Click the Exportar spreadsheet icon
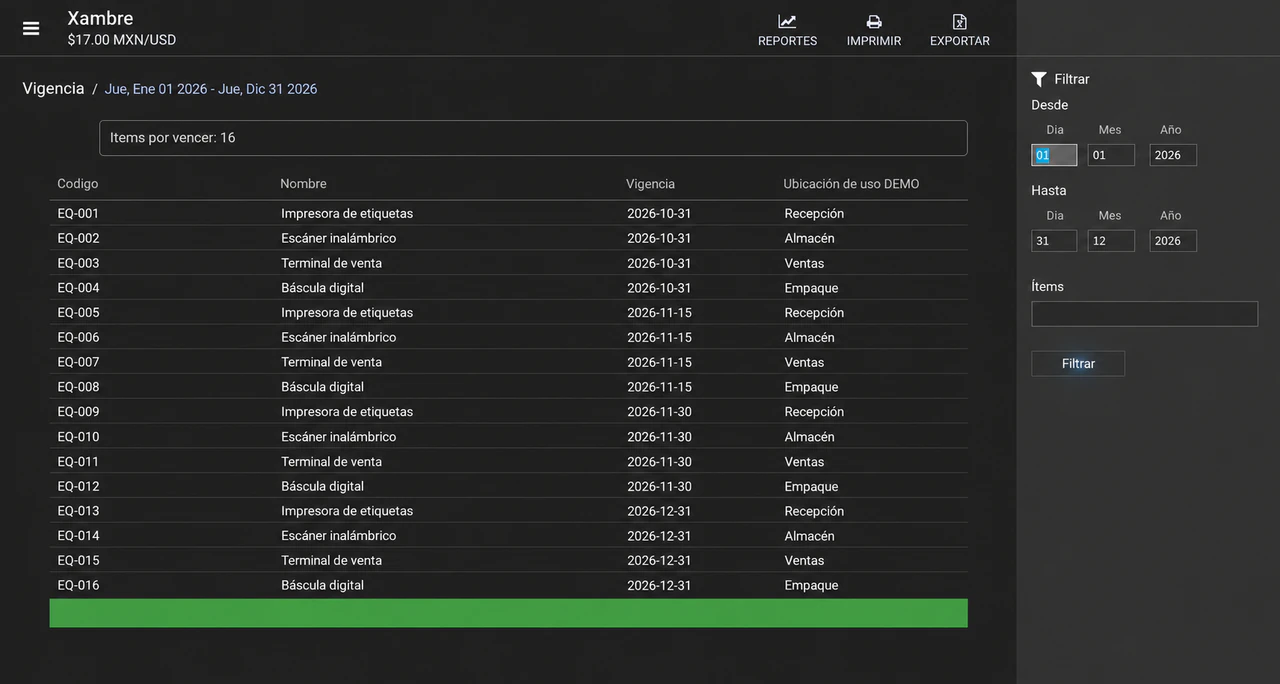The height and width of the screenshot is (684, 1280). pos(960,21)
